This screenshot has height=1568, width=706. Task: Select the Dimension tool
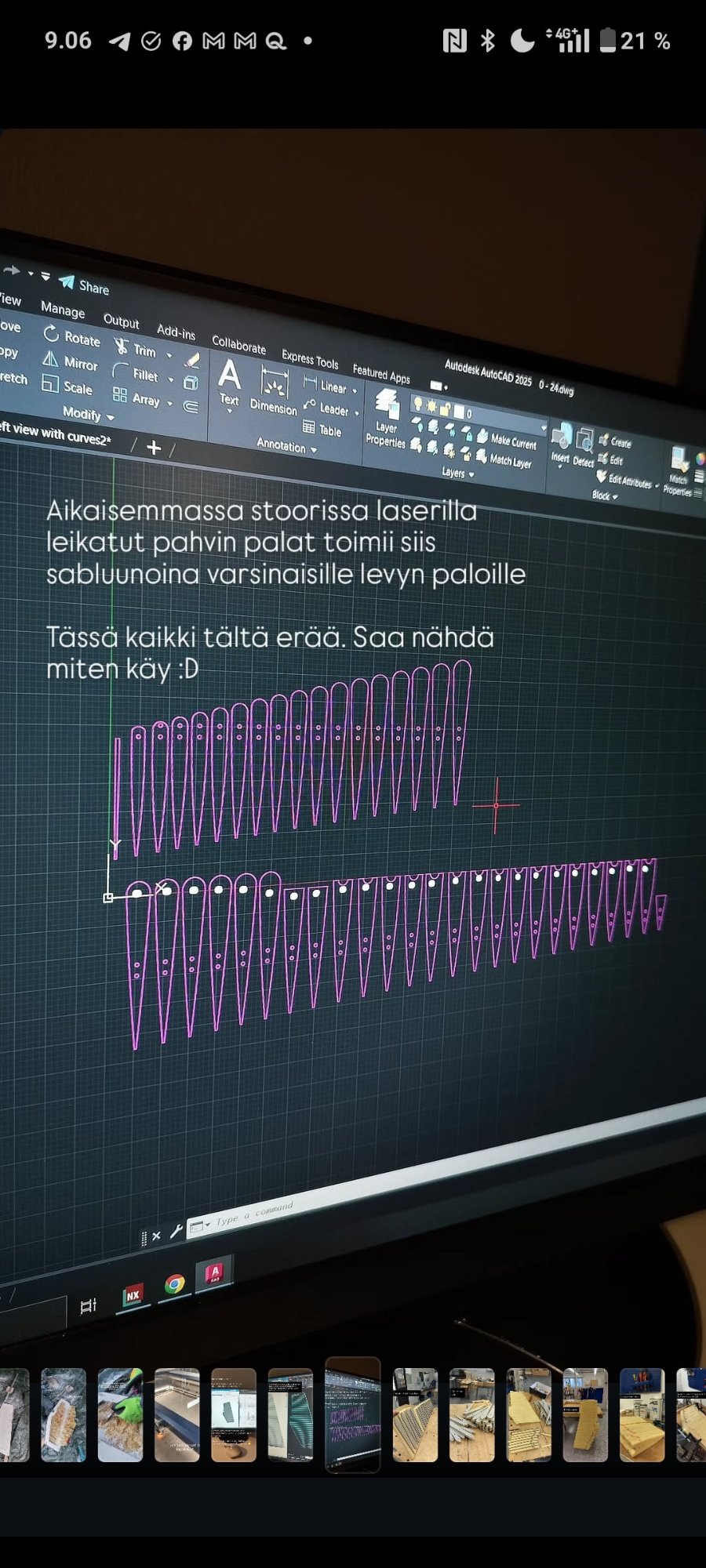[274, 392]
